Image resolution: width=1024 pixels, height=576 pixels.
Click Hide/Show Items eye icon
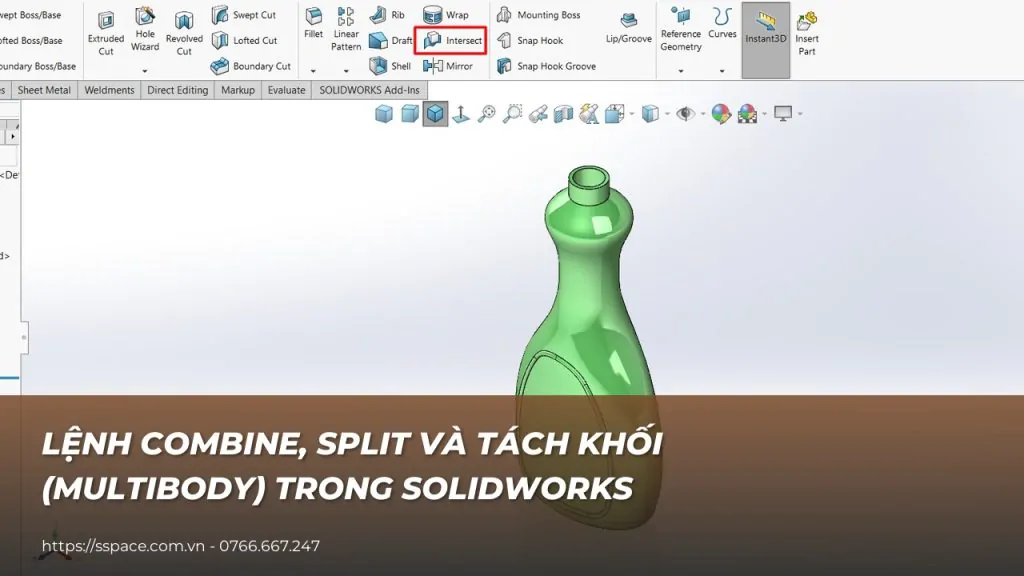(x=685, y=114)
